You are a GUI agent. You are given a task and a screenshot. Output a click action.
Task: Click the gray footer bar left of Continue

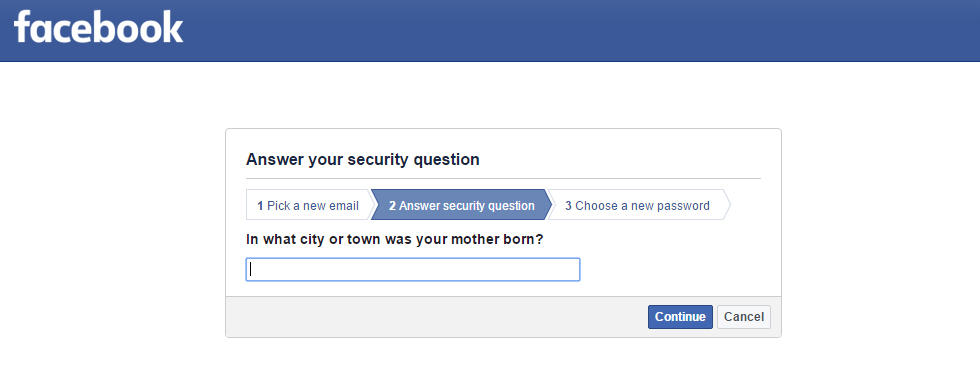click(437, 317)
